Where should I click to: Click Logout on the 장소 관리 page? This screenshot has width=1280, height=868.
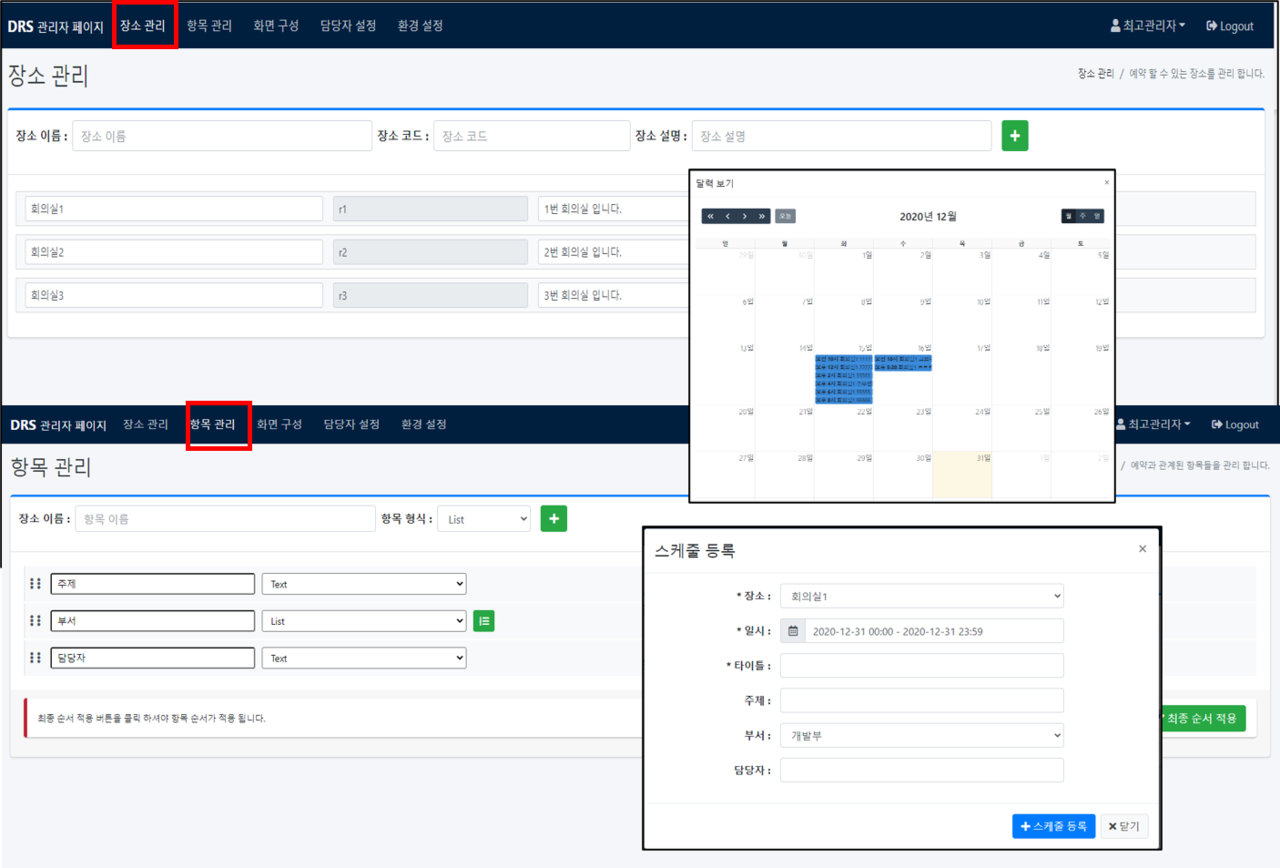[1230, 26]
